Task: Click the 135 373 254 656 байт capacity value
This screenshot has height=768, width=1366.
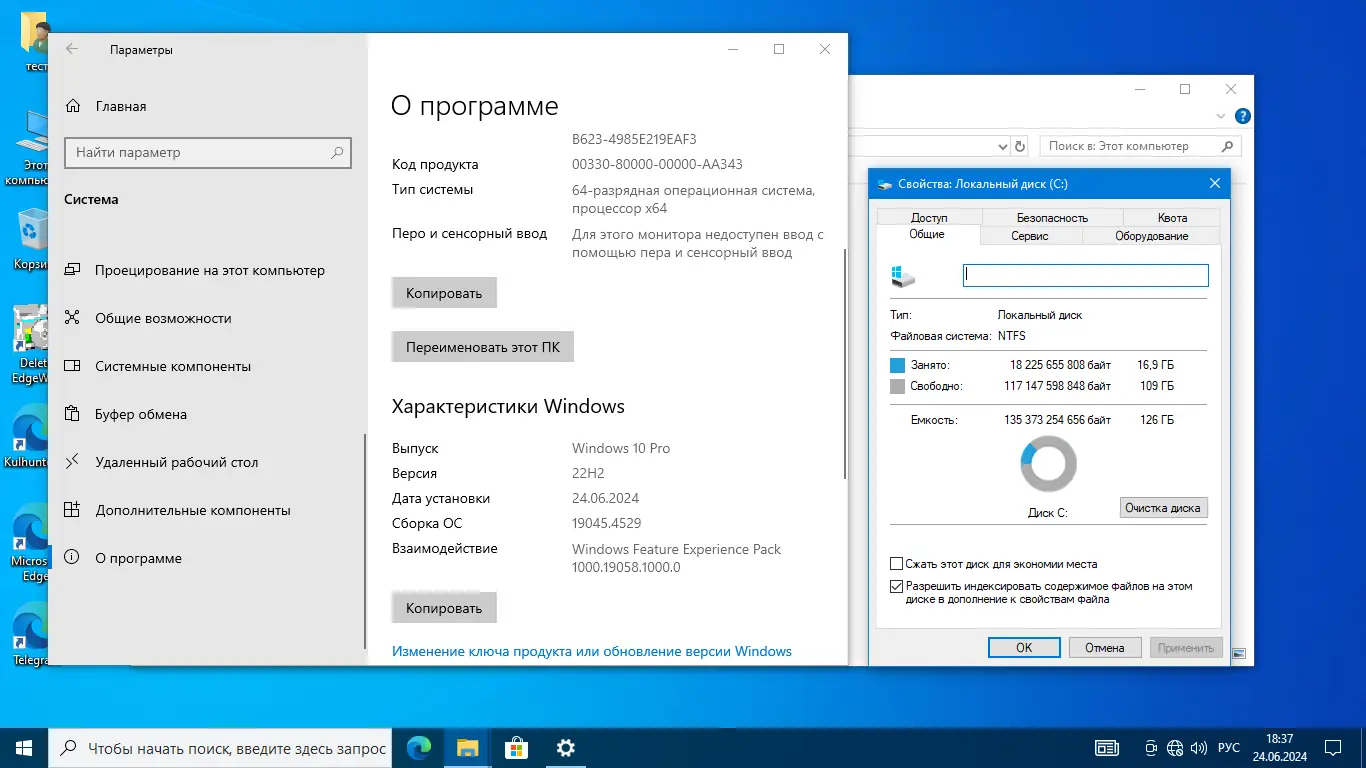Action: (x=1057, y=420)
